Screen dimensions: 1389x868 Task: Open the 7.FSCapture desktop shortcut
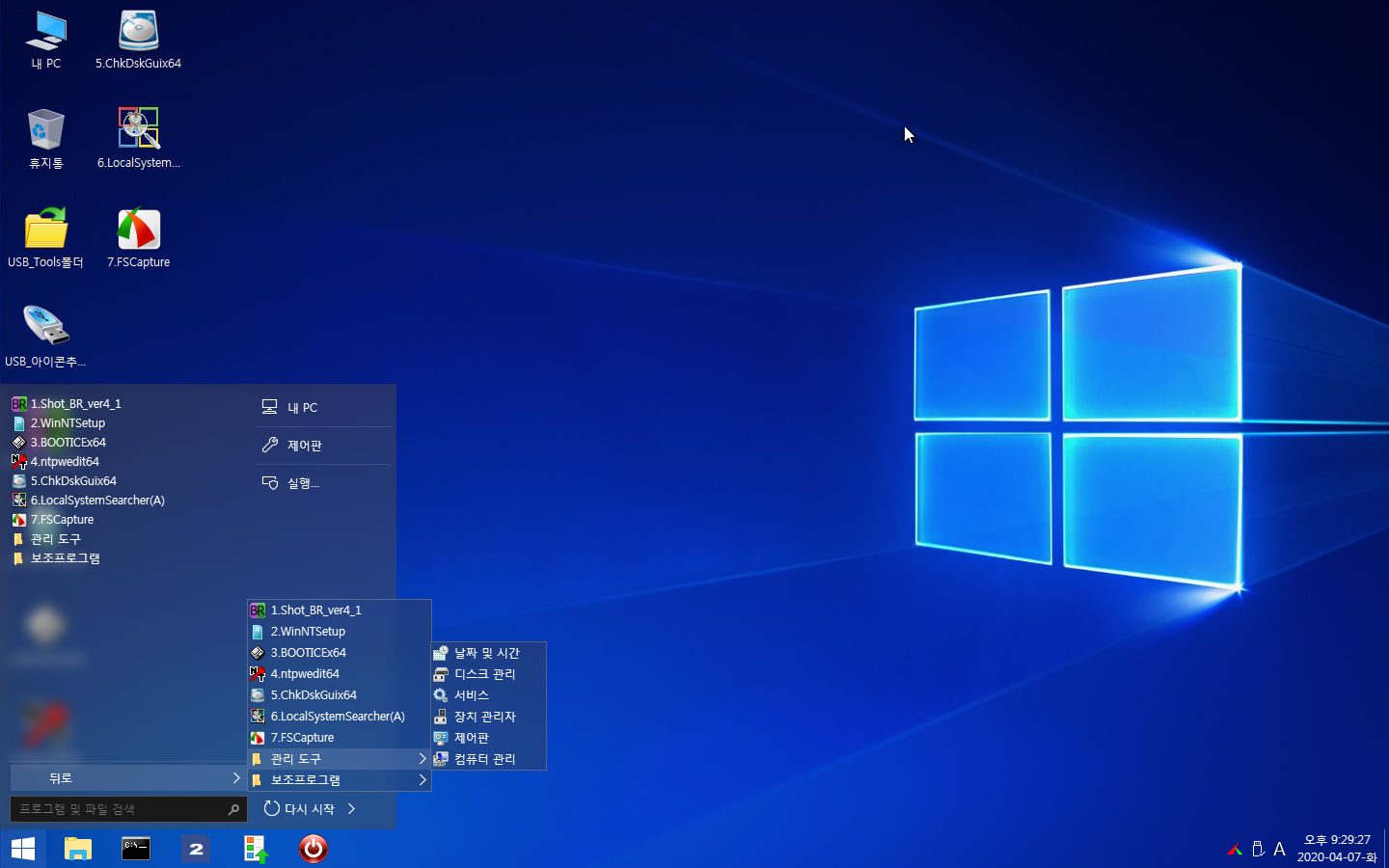tap(138, 238)
